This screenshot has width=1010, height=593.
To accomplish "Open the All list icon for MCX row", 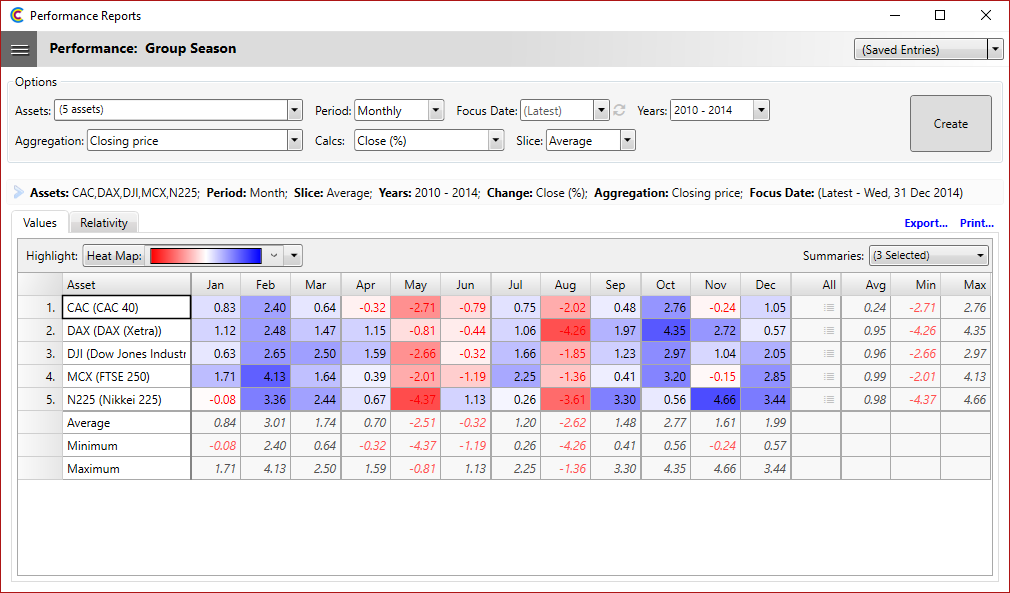I will pyautogui.click(x=828, y=377).
